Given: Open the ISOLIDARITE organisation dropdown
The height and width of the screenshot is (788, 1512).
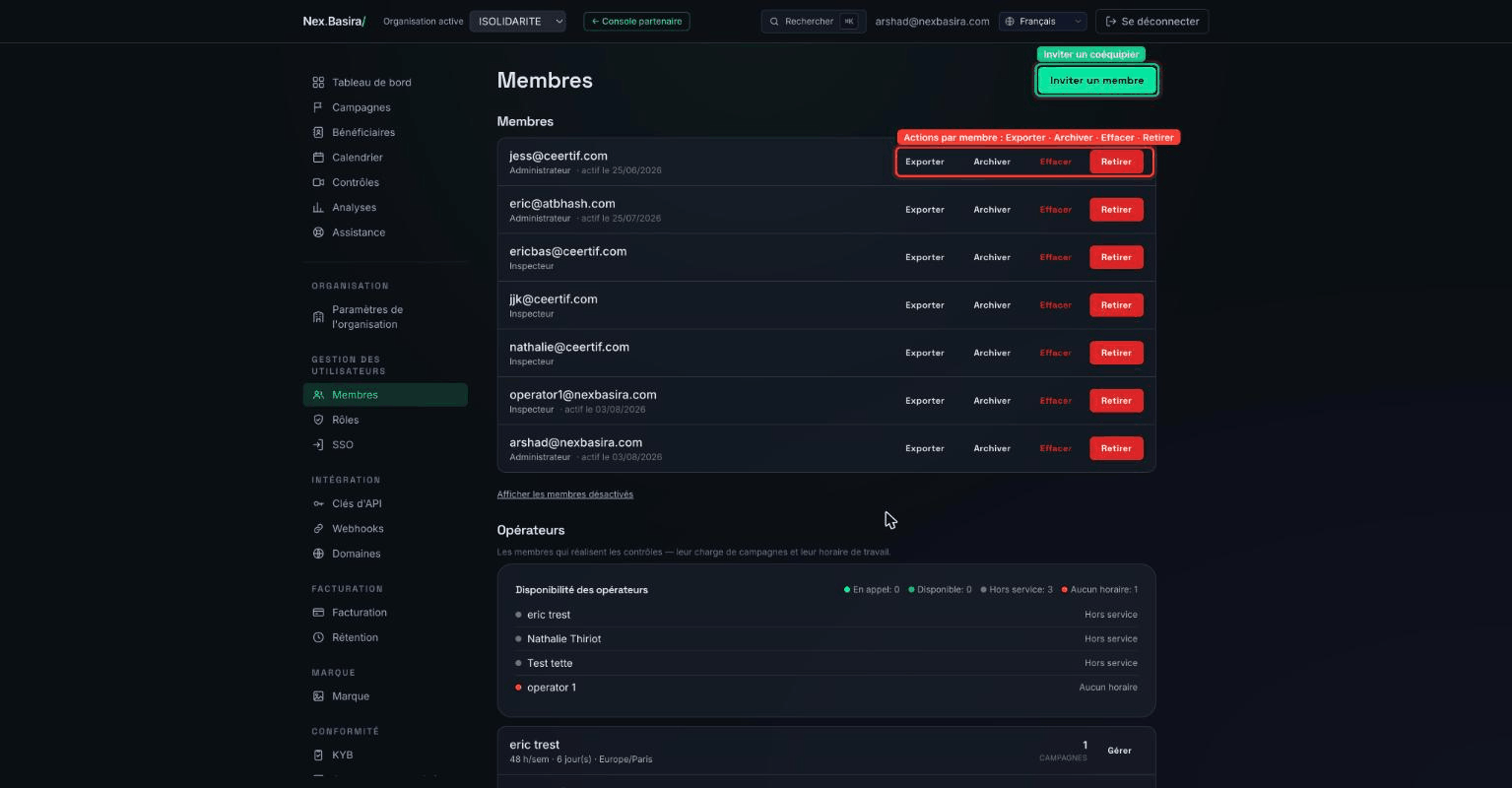Looking at the screenshot, I should [x=517, y=21].
